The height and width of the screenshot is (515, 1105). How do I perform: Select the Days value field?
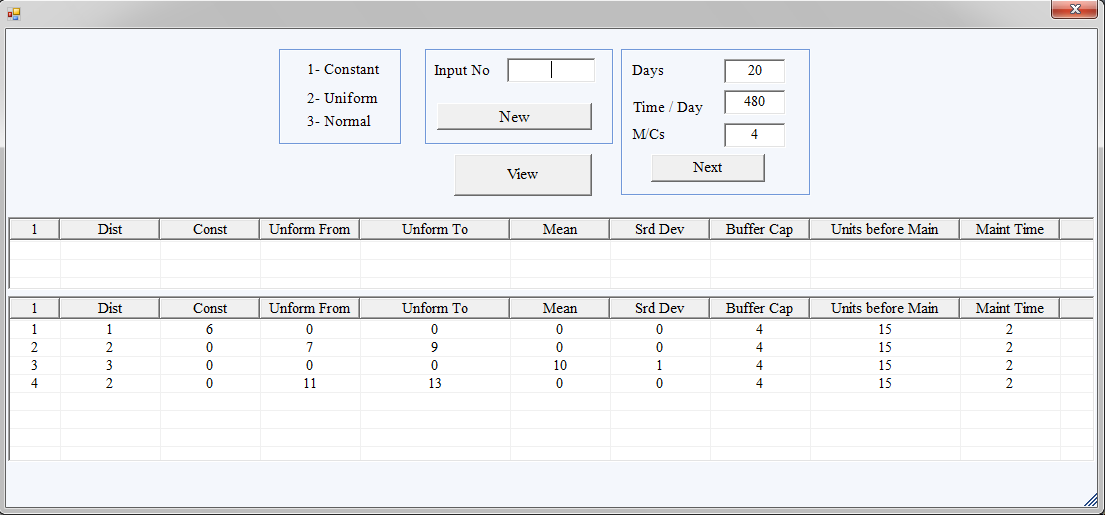pyautogui.click(x=754, y=71)
